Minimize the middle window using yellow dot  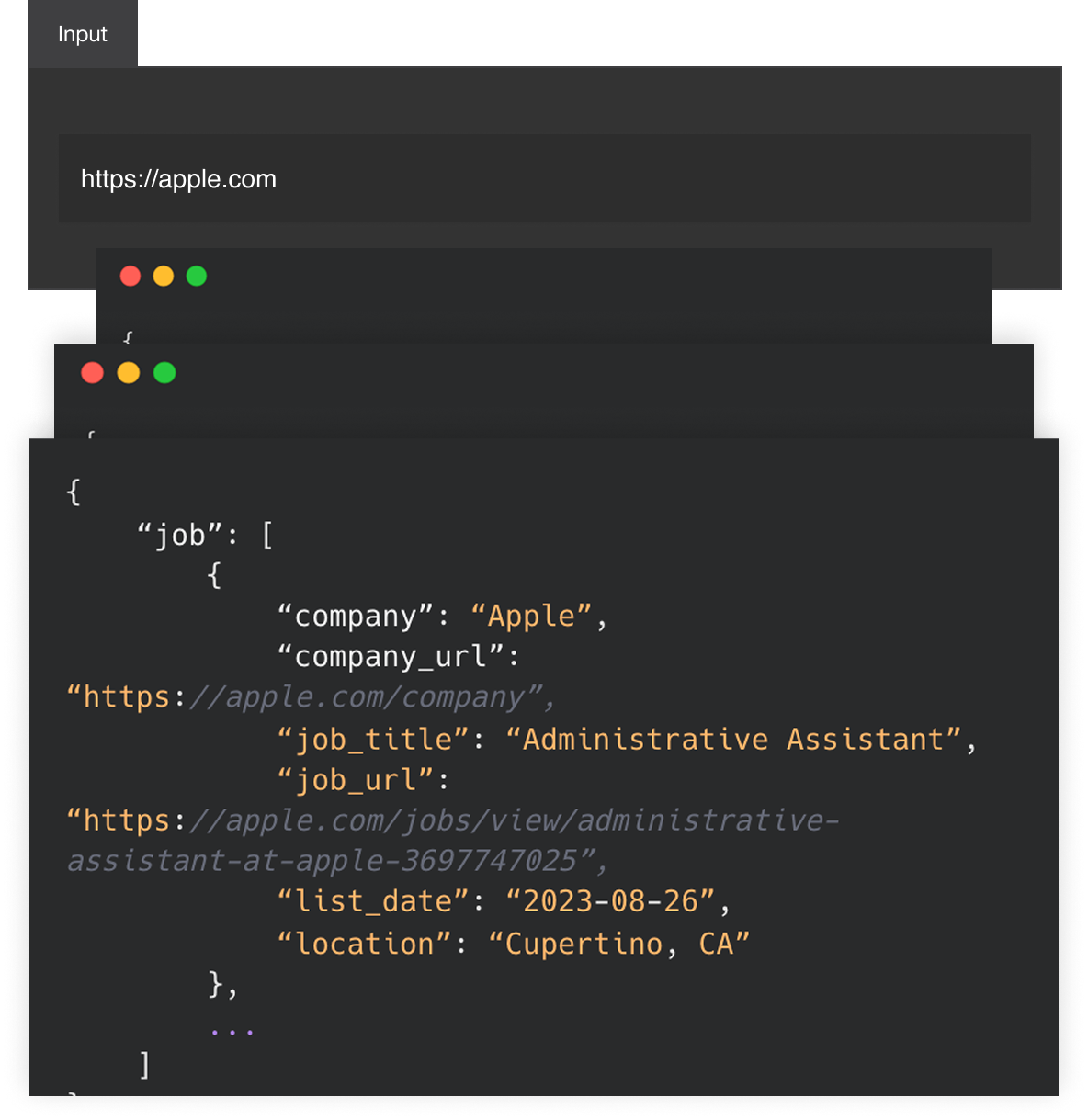(129, 372)
